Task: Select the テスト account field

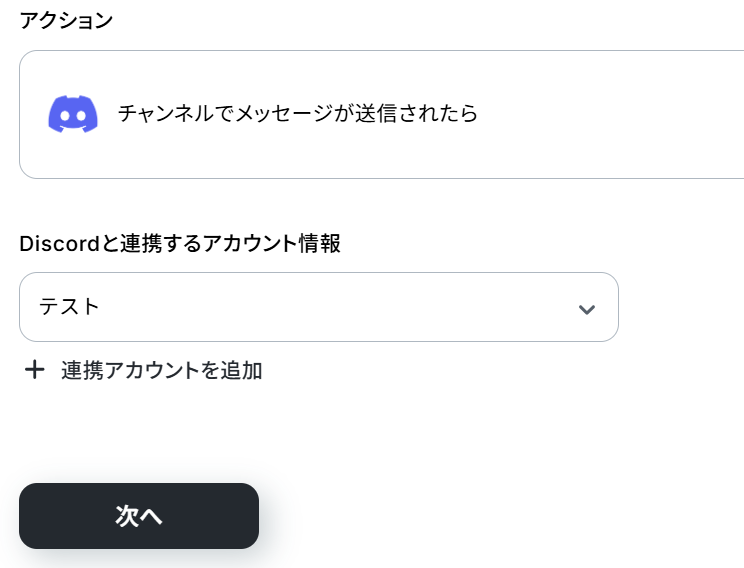Action: 319,307
